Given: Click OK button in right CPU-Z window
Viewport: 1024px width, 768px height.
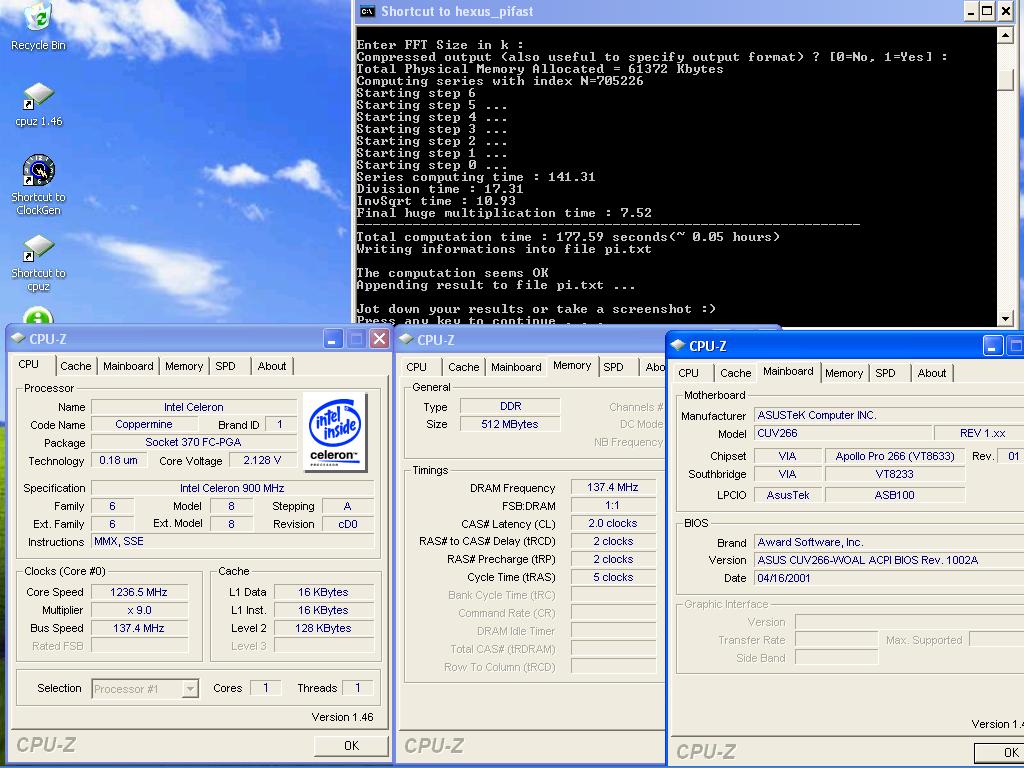Looking at the screenshot, I should click(x=999, y=752).
